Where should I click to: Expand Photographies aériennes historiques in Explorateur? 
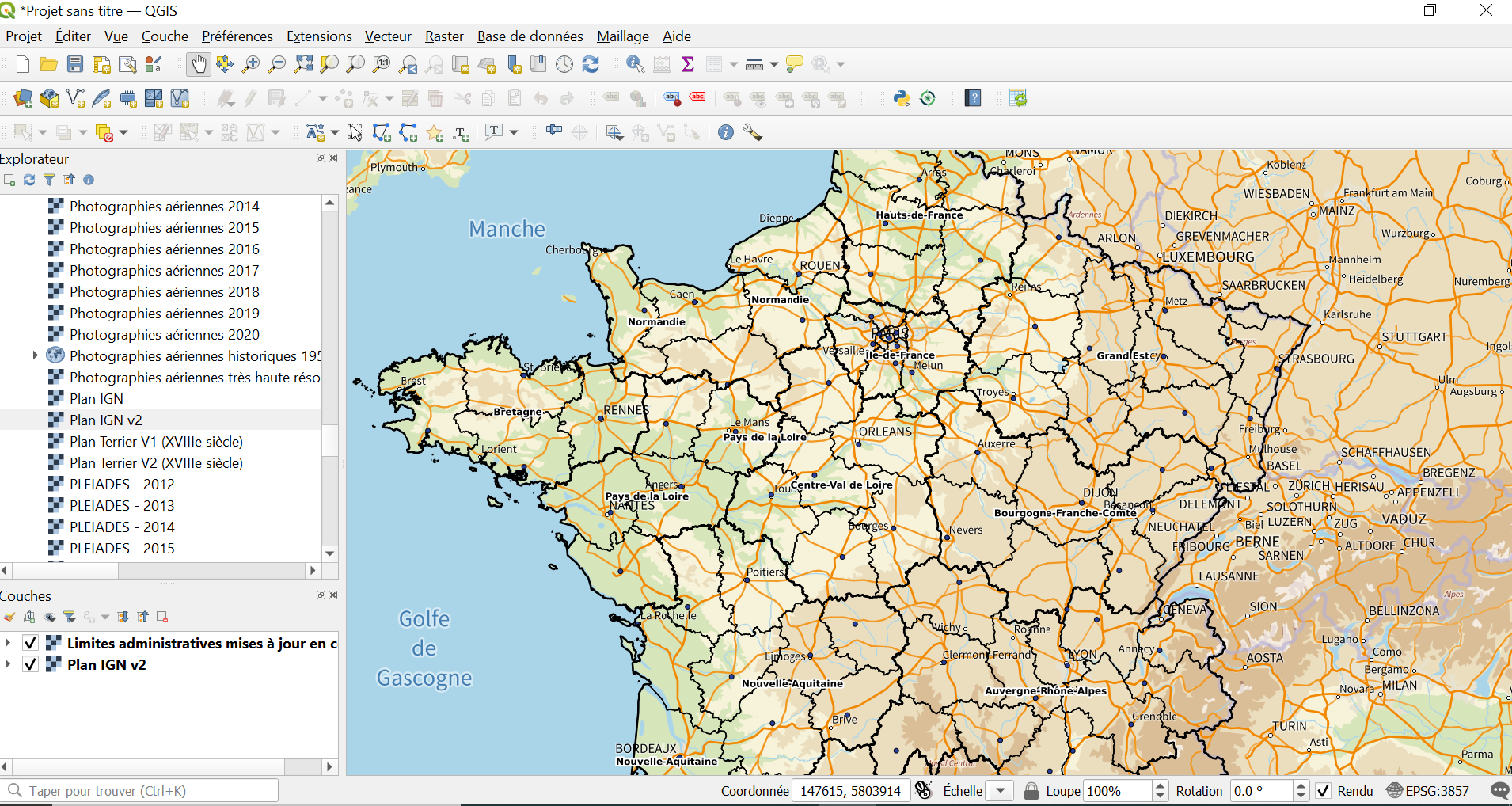tap(36, 355)
